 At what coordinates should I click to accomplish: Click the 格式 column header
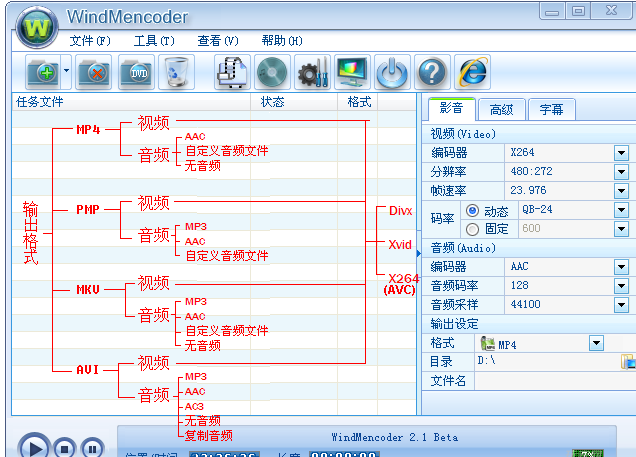tap(358, 102)
